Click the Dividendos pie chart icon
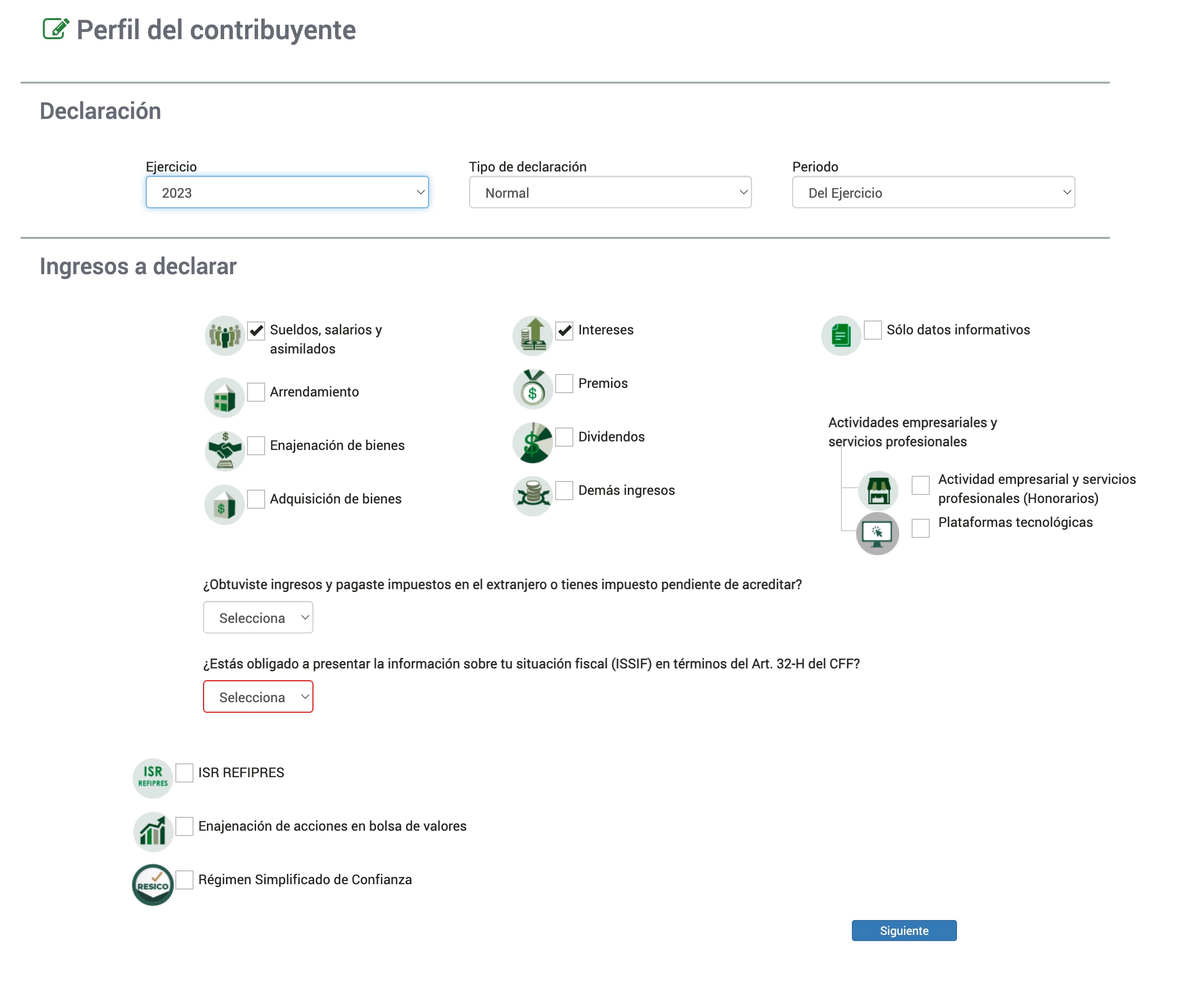This screenshot has width=1204, height=985. pyautogui.click(x=533, y=442)
